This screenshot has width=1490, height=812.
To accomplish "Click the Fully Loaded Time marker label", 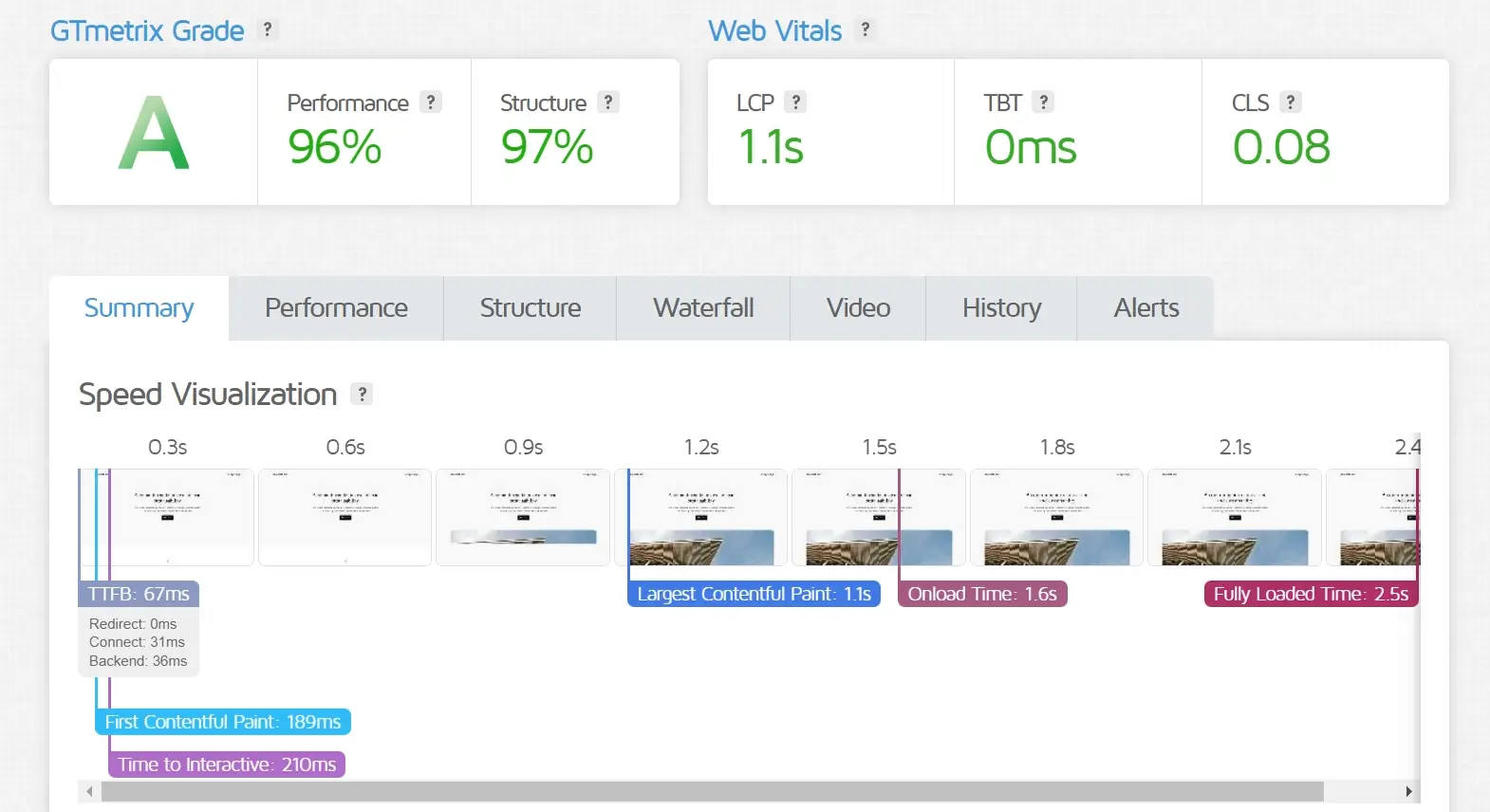I will click(x=1311, y=594).
